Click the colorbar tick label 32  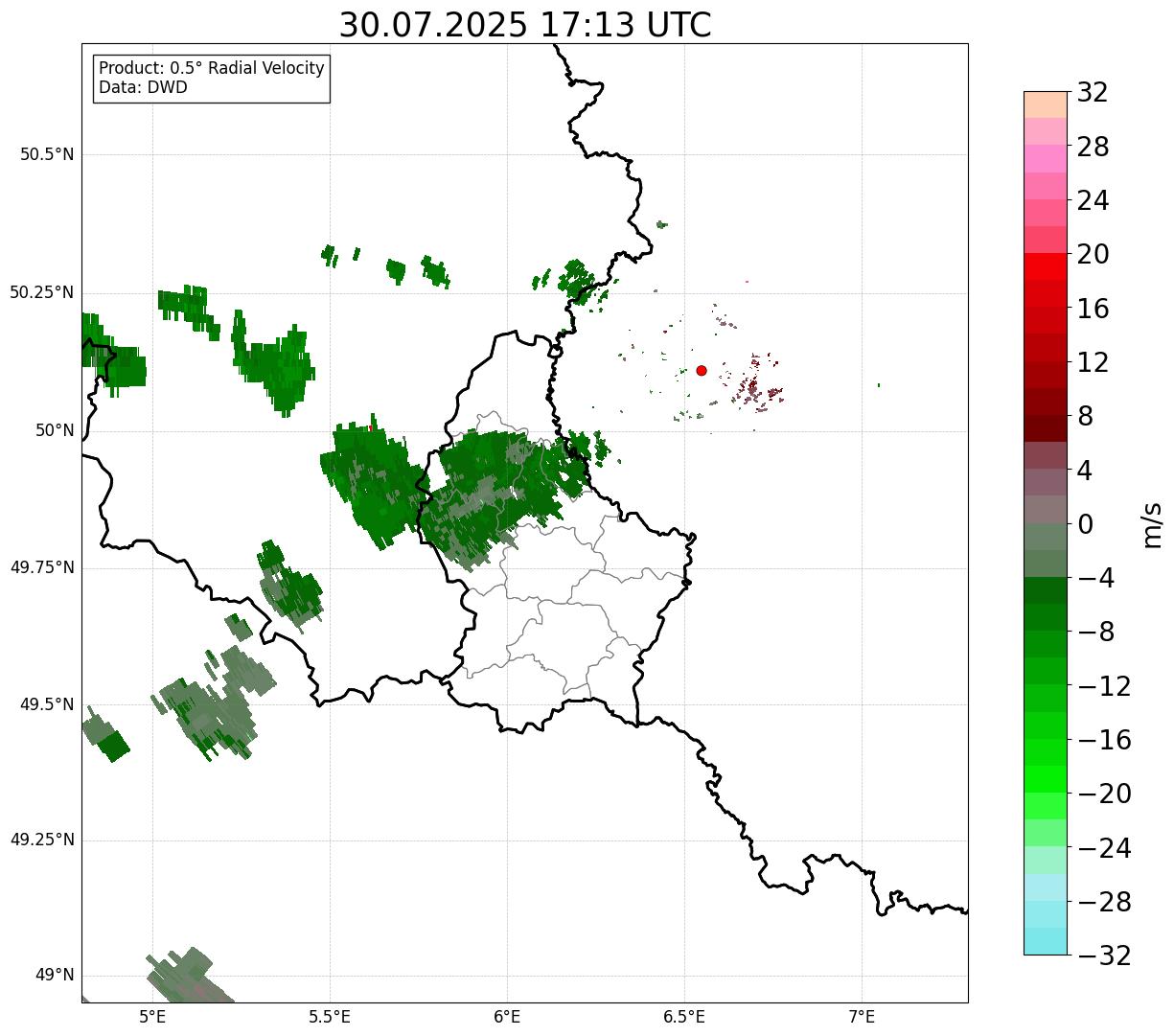1093,93
